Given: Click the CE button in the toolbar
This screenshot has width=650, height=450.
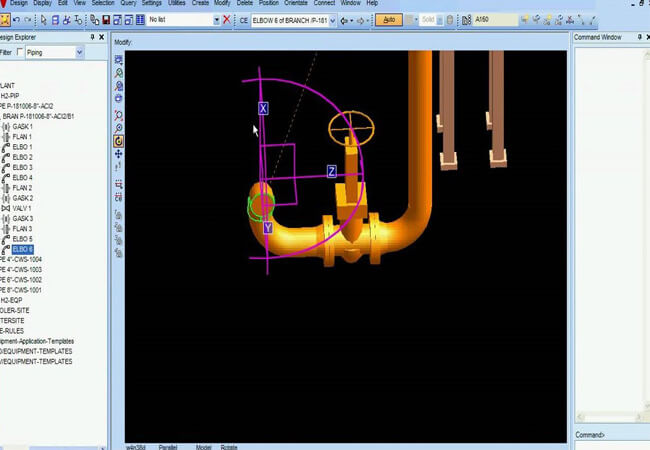Looking at the screenshot, I should 244,20.
